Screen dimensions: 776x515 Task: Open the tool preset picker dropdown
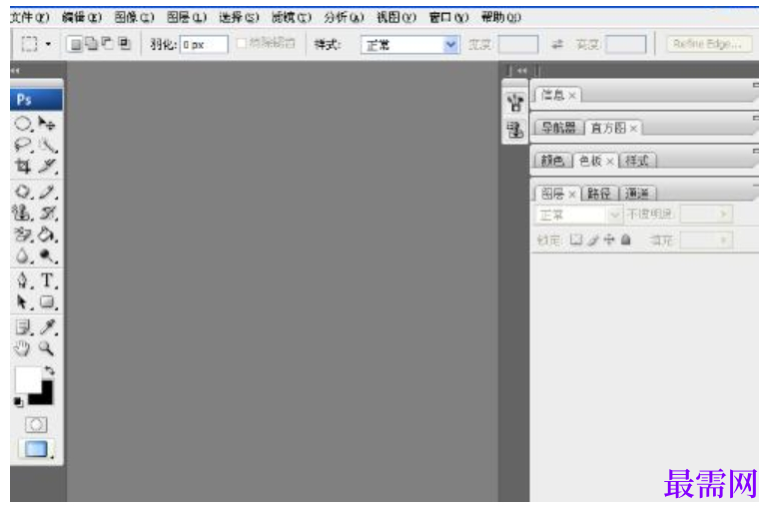(x=48, y=44)
